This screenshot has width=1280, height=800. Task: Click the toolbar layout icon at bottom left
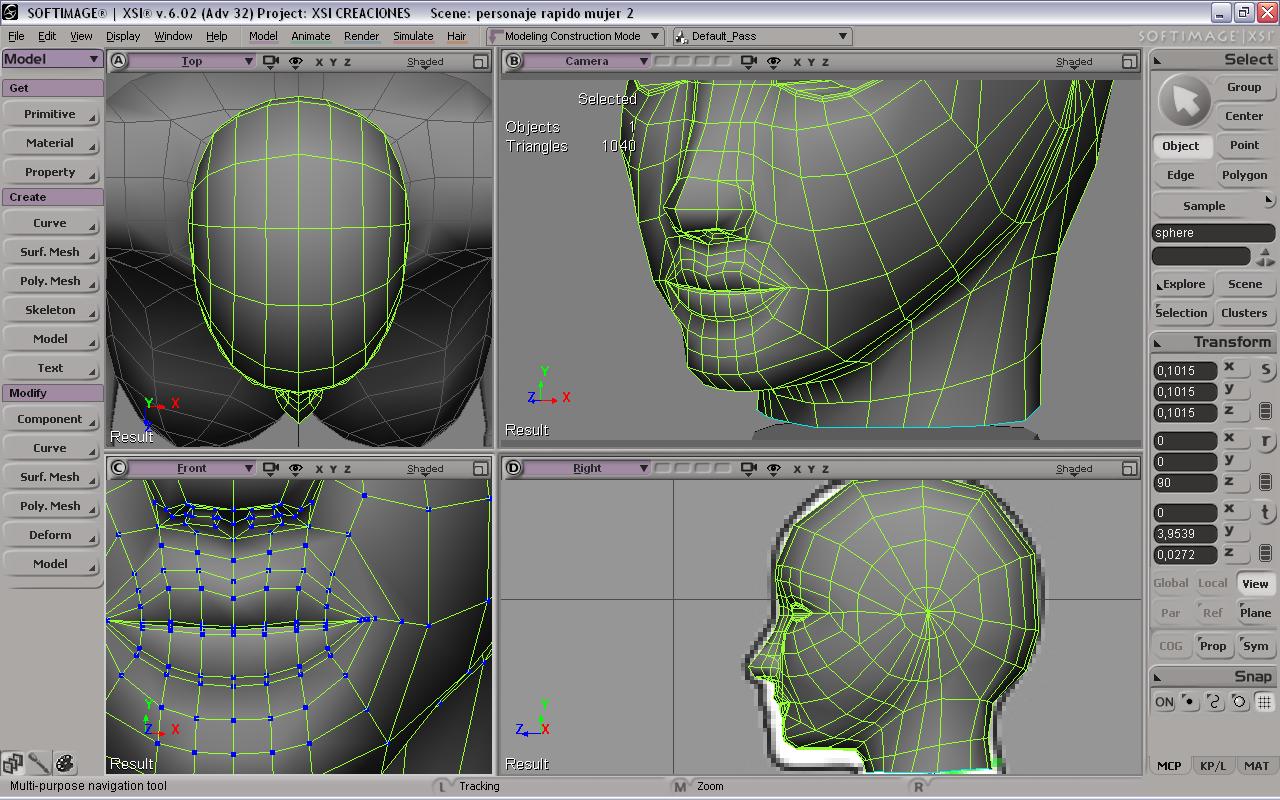(13, 764)
